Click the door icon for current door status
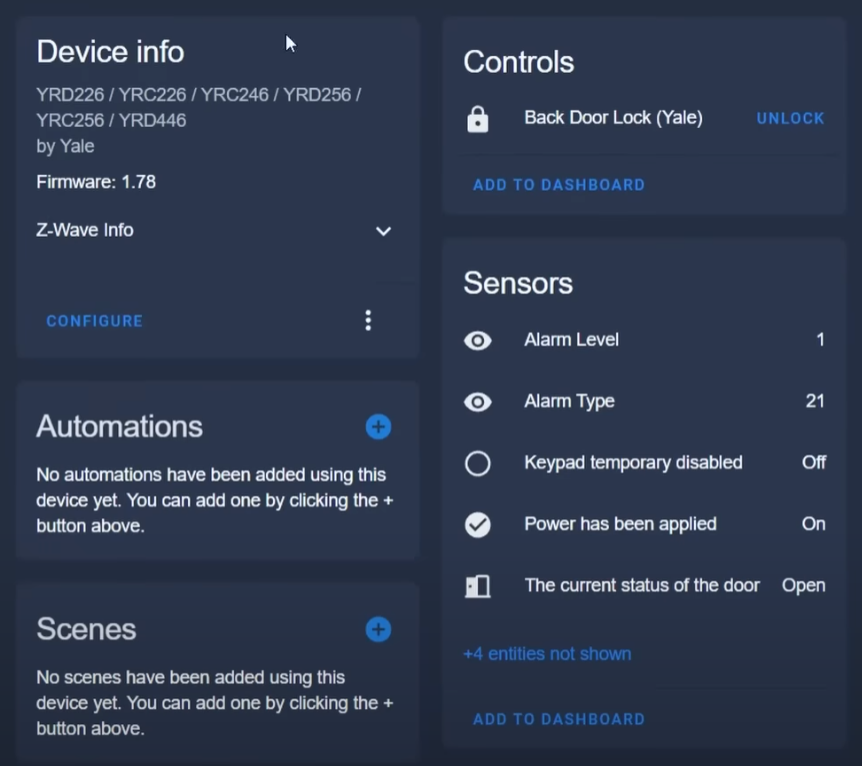 (478, 587)
